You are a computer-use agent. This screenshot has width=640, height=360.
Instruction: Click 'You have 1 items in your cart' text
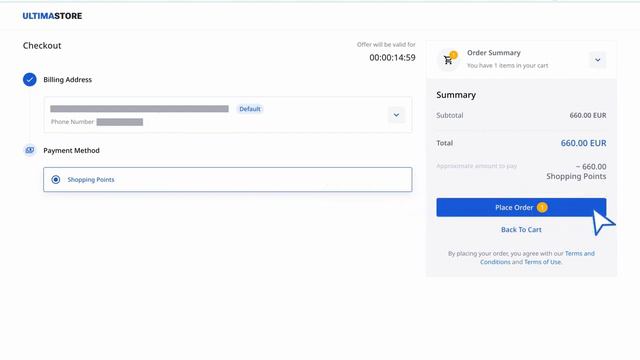(x=507, y=66)
